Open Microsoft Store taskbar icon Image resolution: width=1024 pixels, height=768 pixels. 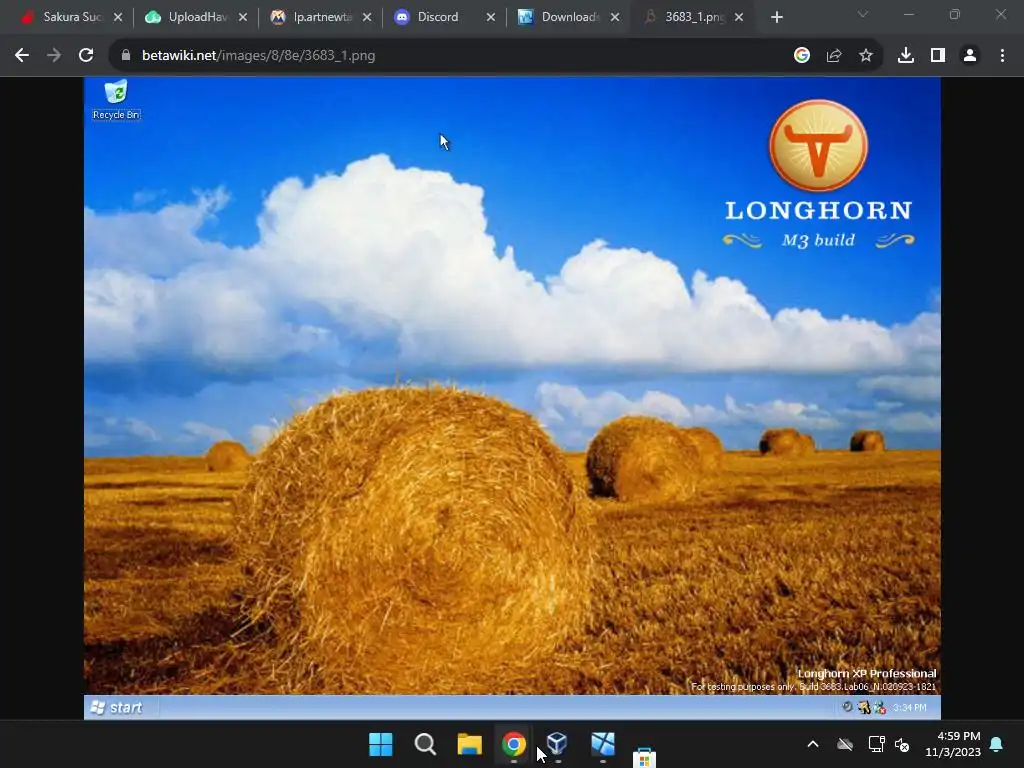click(644, 758)
